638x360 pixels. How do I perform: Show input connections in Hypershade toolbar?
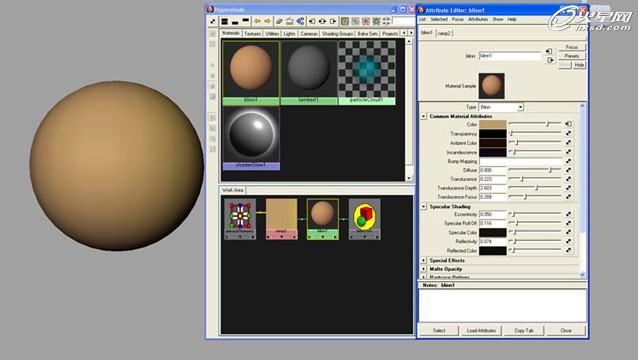pos(312,21)
